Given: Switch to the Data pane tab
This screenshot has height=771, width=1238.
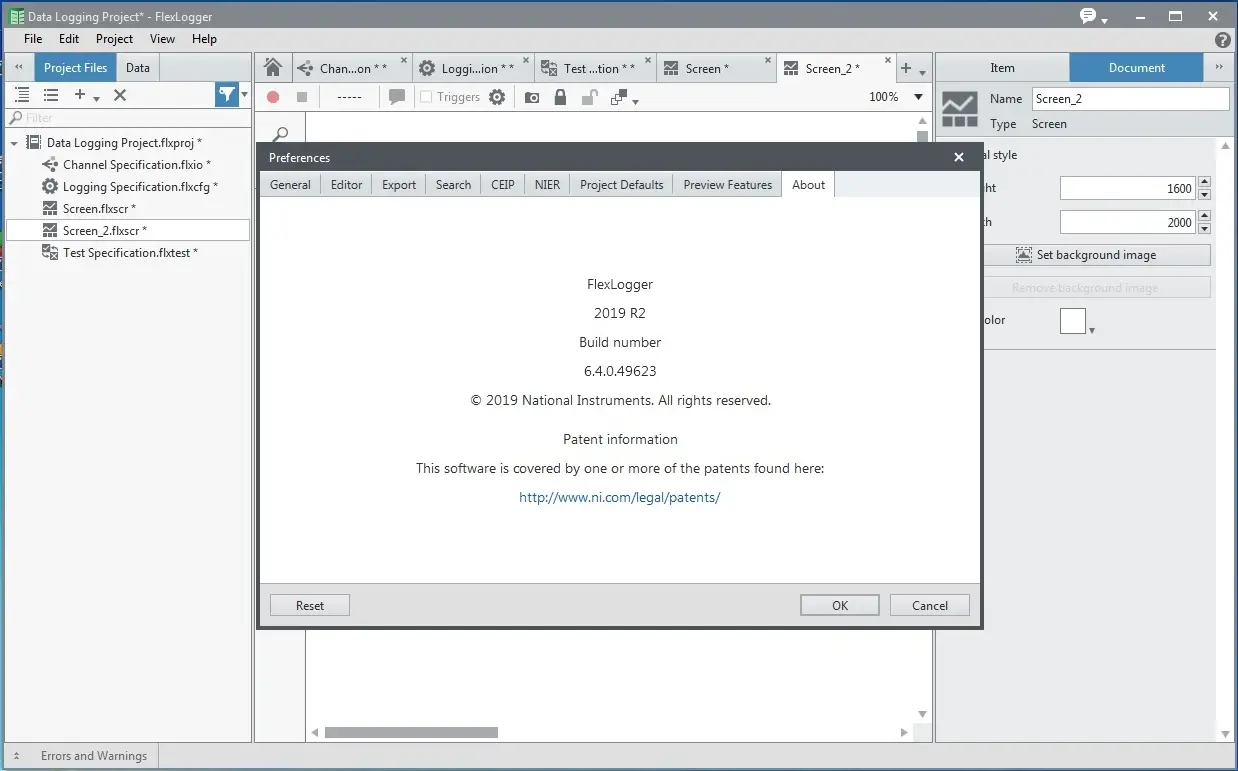Looking at the screenshot, I should pyautogui.click(x=138, y=68).
